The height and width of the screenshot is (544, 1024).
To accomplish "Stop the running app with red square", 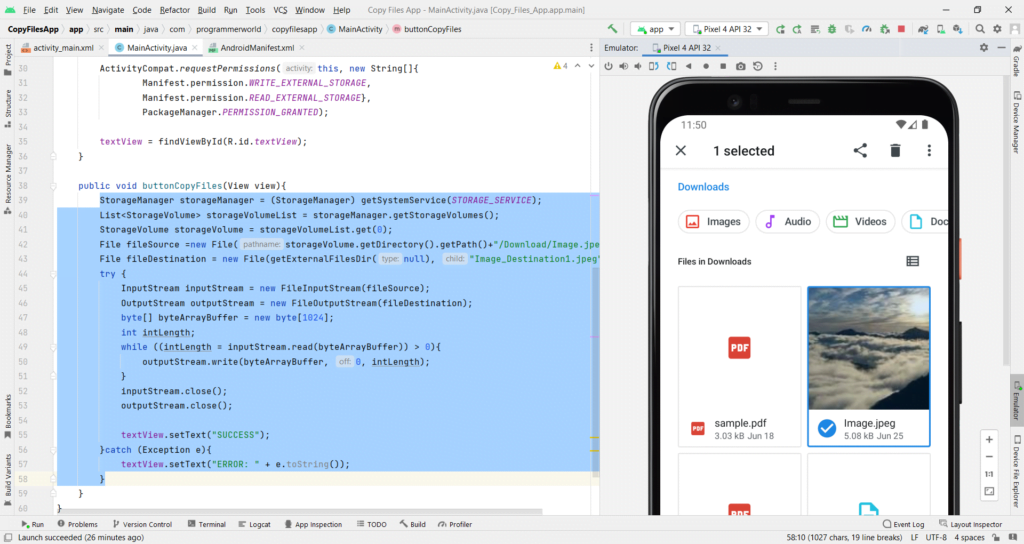I will point(901,29).
